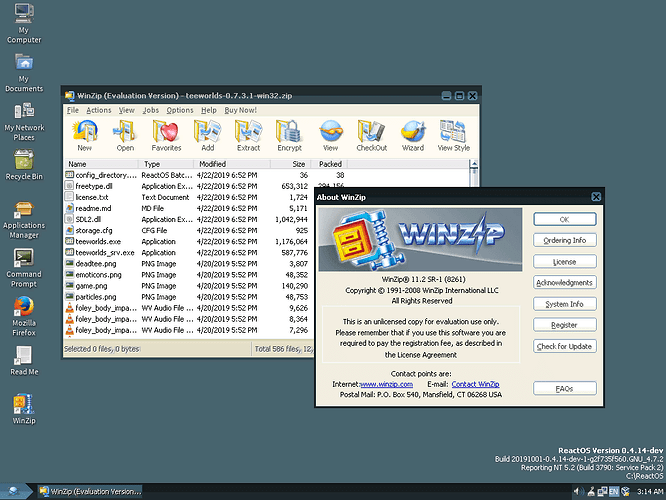This screenshot has width=666, height=500.
Task: Select the Command Prompt desktop icon
Action: coord(24,268)
